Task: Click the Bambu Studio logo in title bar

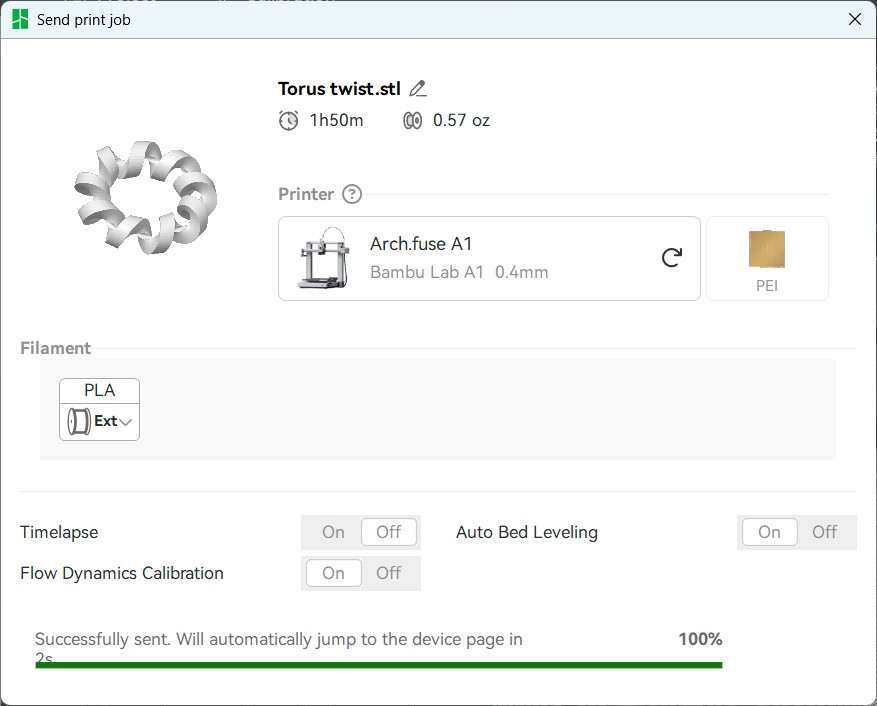Action: point(20,20)
